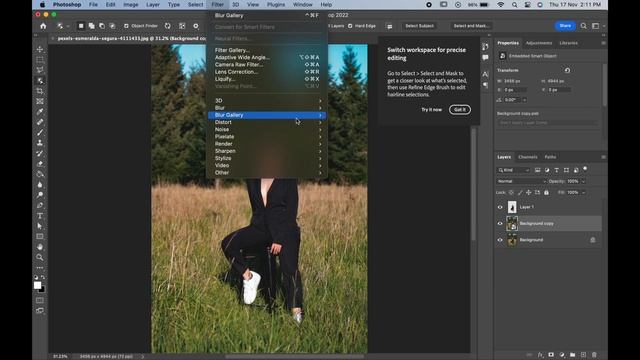Click the Background layer thumbnail
Viewport: 640px width, 360px height.
pyautogui.click(x=512, y=240)
